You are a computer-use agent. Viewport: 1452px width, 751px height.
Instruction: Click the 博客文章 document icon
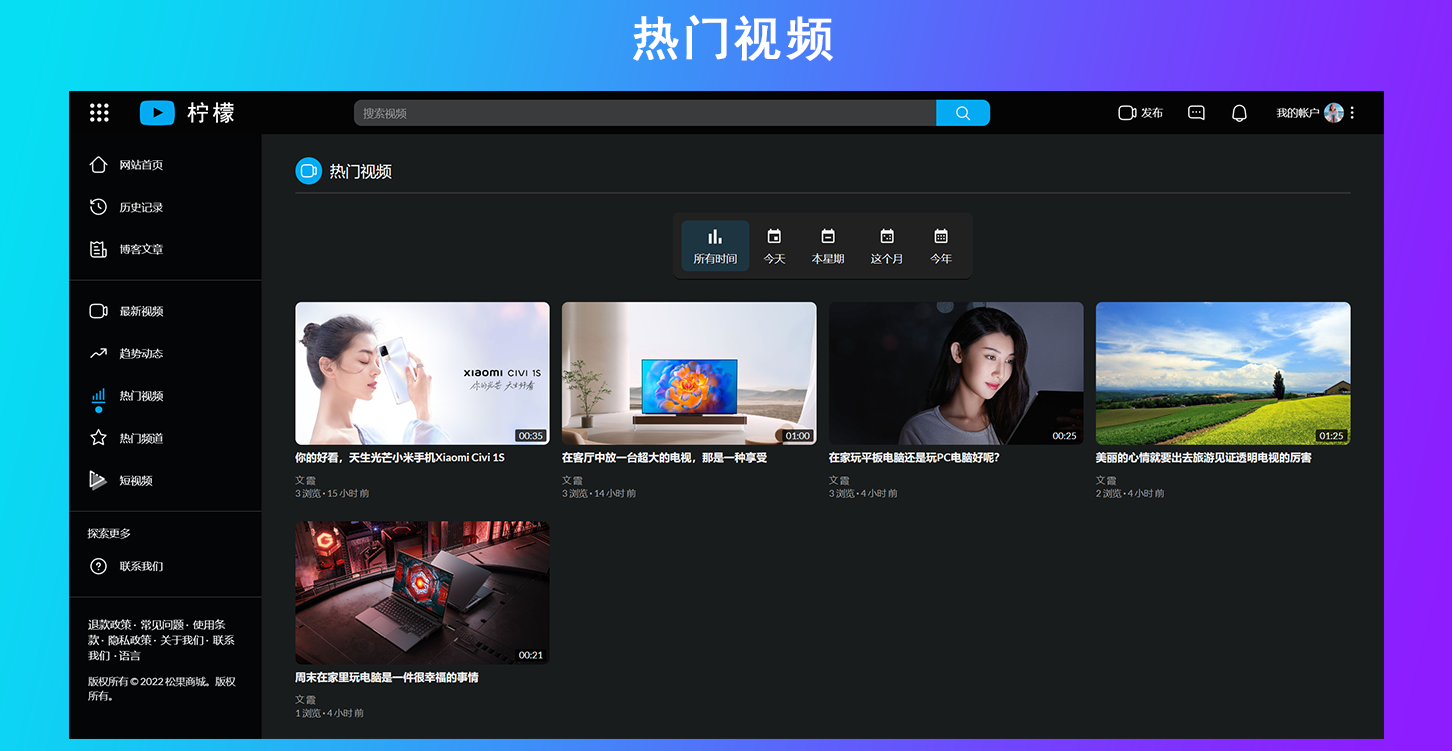click(x=98, y=249)
